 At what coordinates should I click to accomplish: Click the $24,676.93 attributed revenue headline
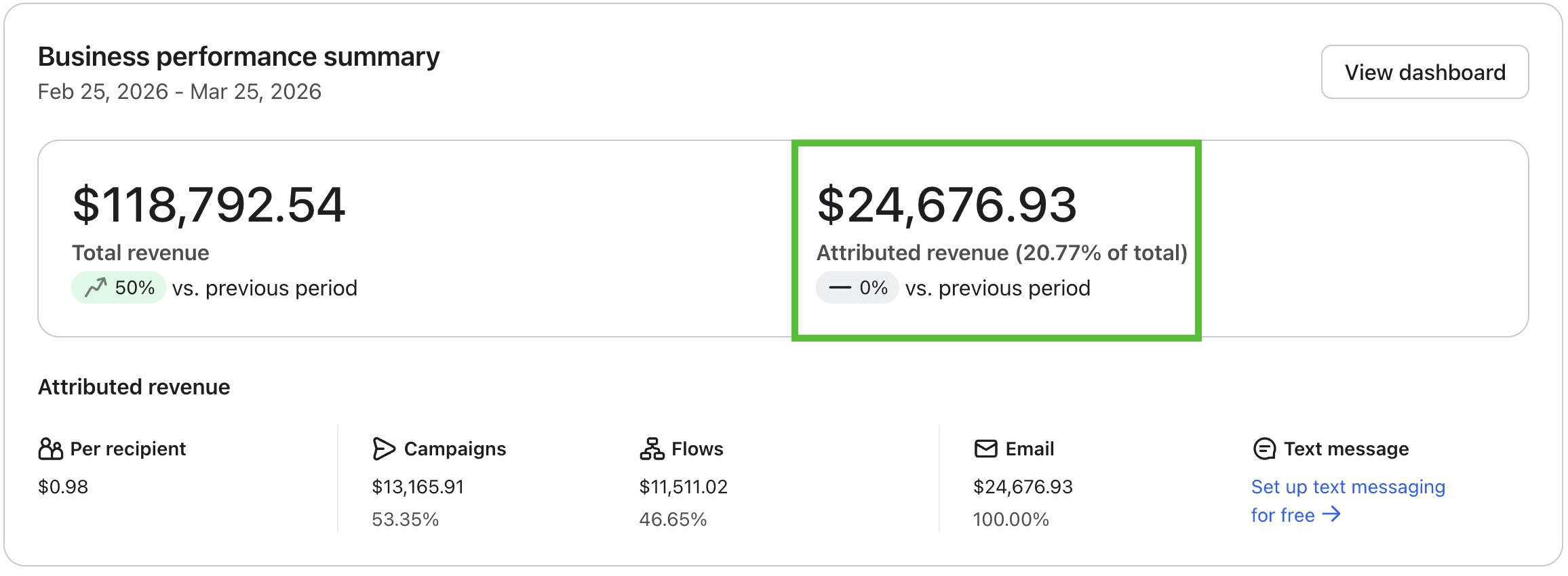[947, 205]
